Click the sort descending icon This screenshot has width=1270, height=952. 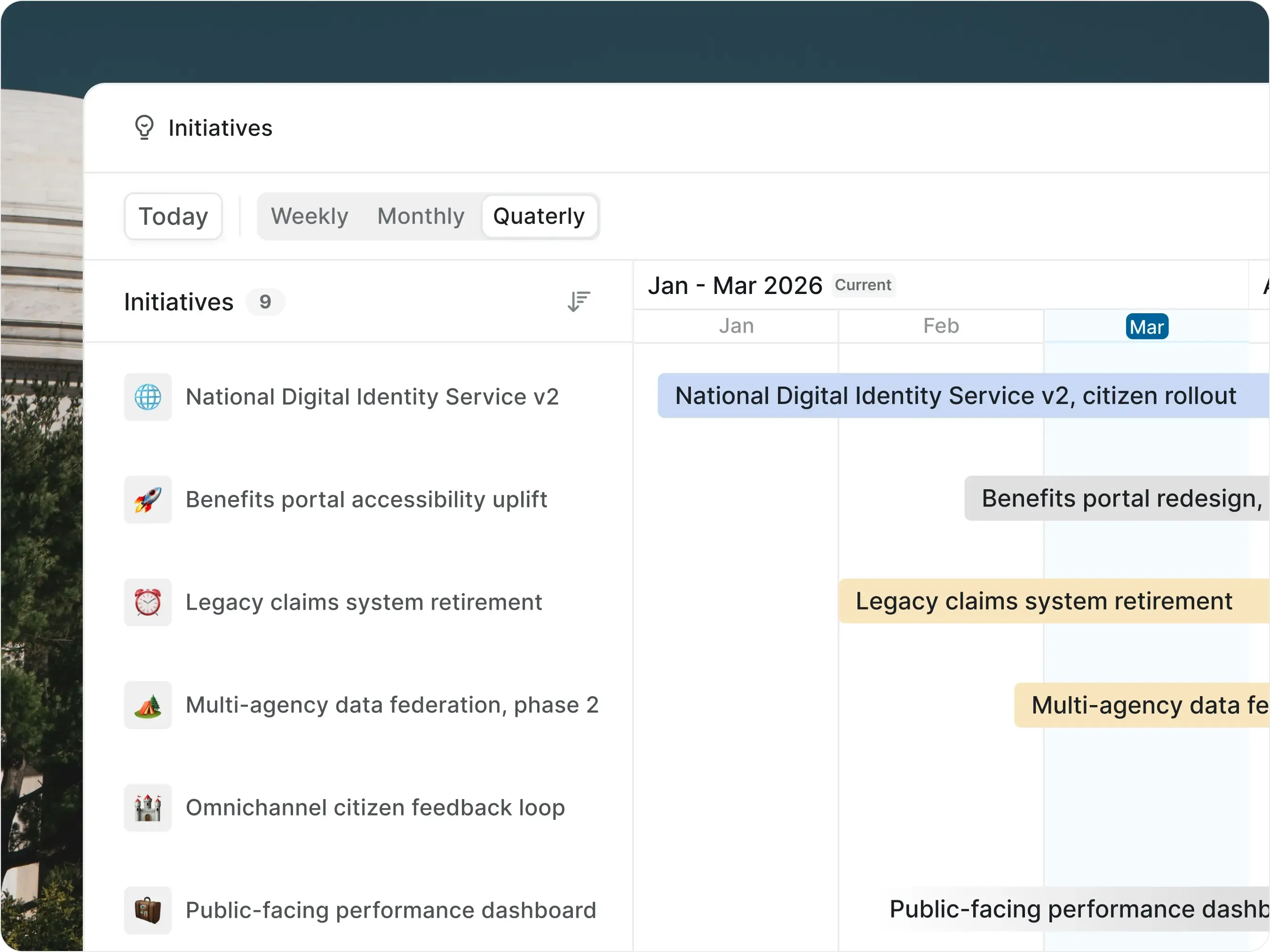579,301
